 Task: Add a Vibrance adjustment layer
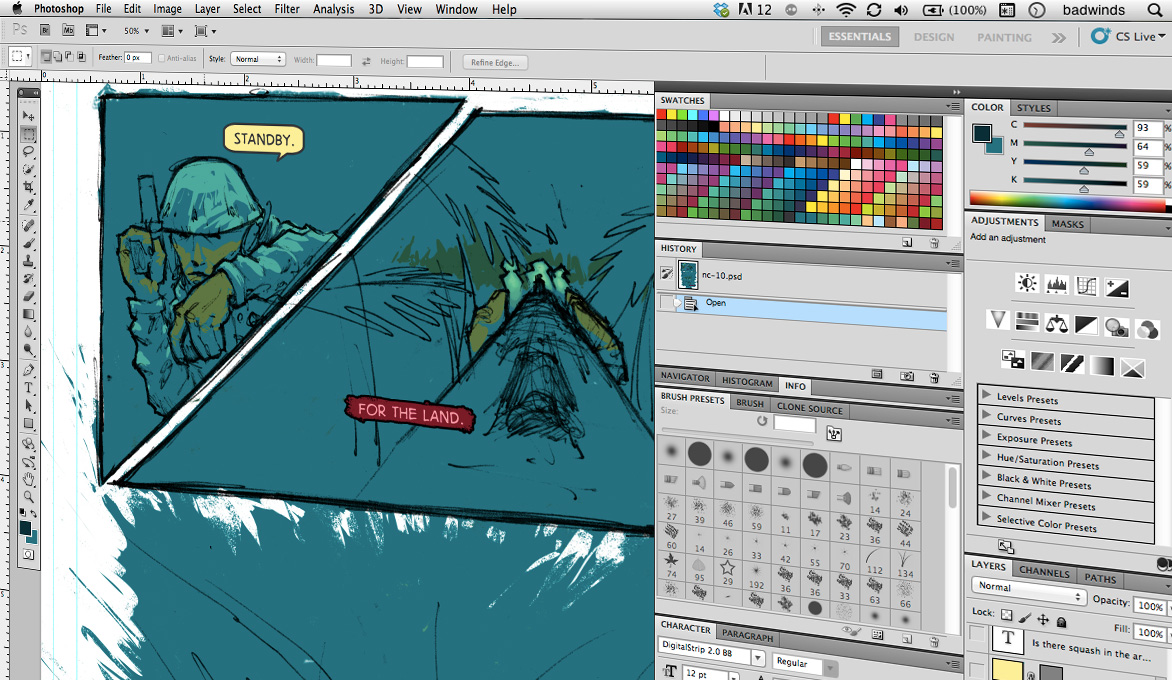click(997, 320)
